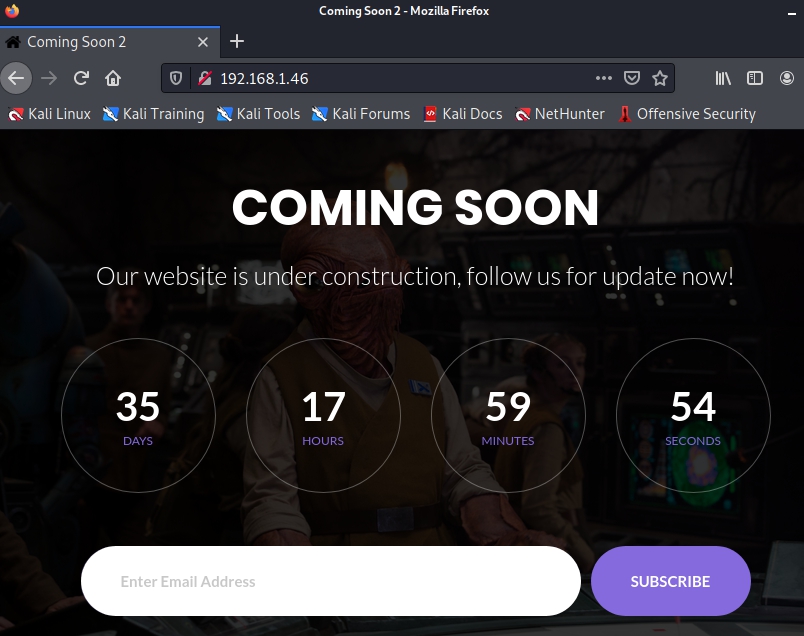This screenshot has width=804, height=636.
Task: View insecure connection lock icon info
Action: tap(205, 78)
